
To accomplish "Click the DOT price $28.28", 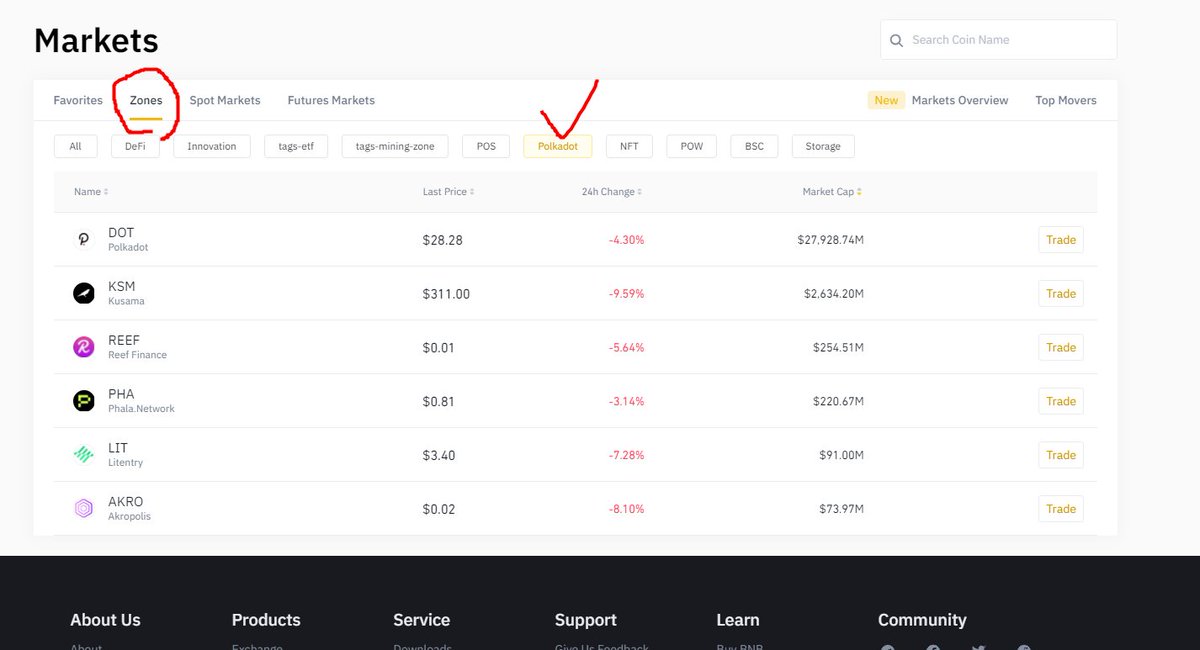I will 443,241.
